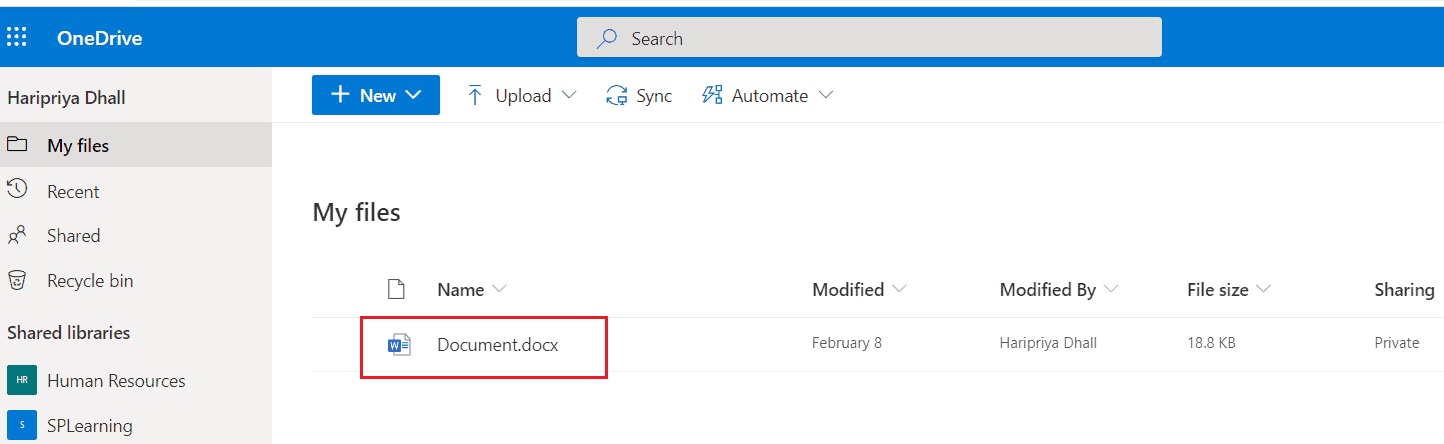Viewport: 1444px width, 444px height.
Task: Click the file type column header icon
Action: [397, 289]
